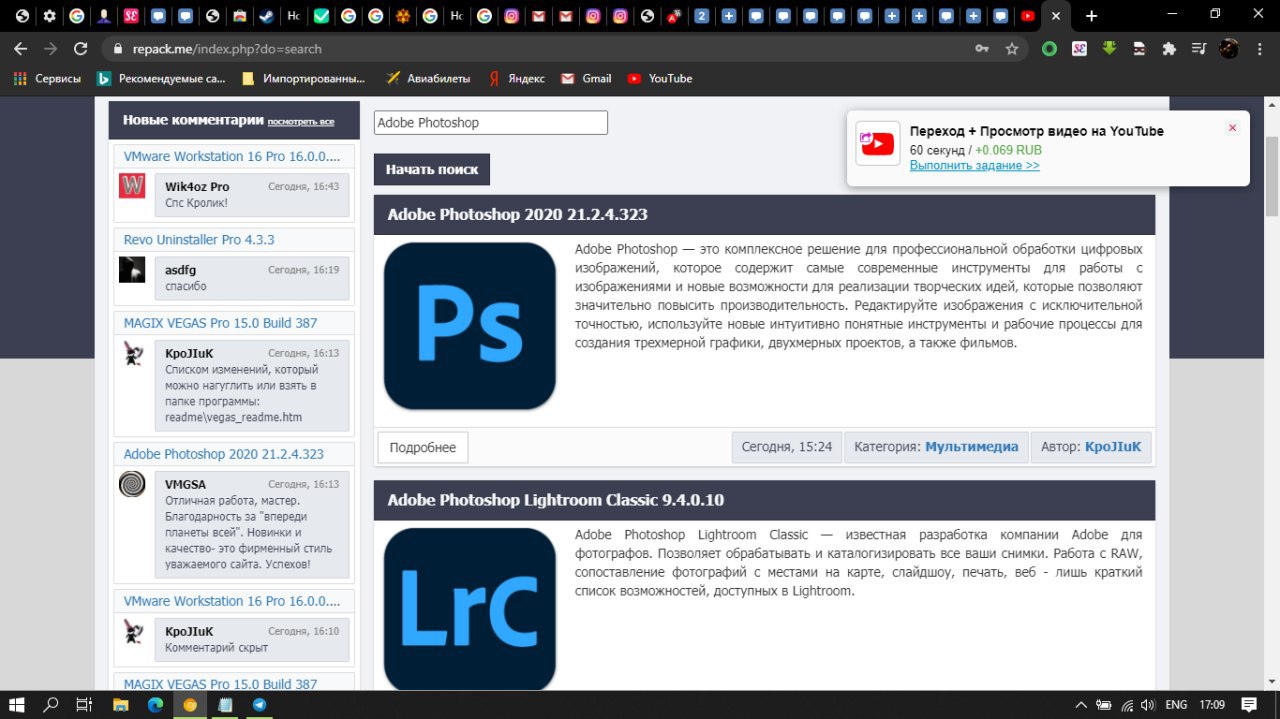
Task: Open the green circle extension icon
Action: point(1049,48)
